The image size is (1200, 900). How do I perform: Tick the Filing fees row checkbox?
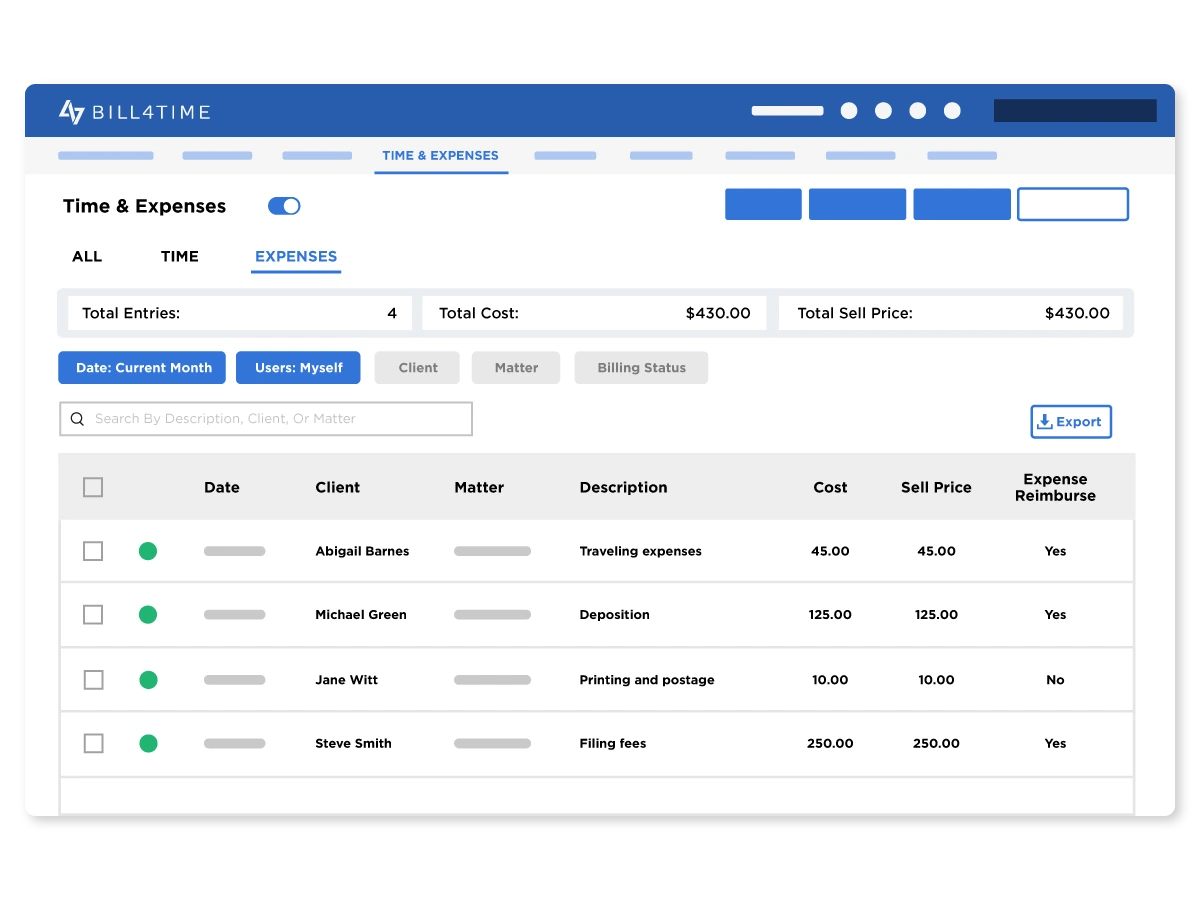point(93,743)
